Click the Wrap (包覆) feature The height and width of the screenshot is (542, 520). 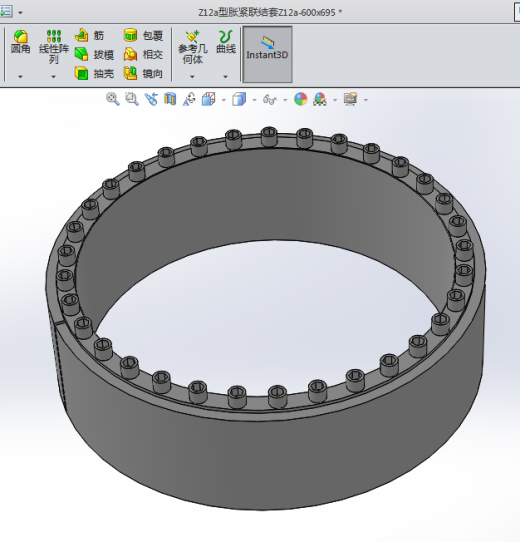[x=143, y=35]
